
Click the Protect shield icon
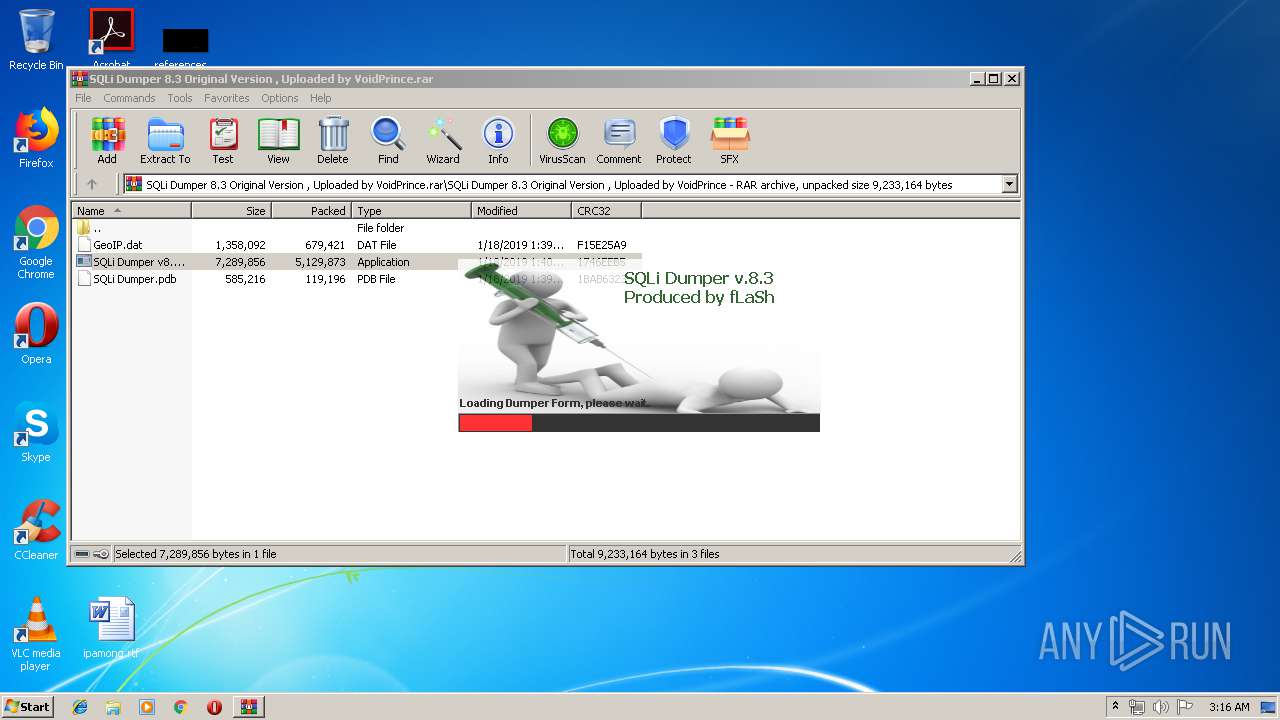(674, 140)
